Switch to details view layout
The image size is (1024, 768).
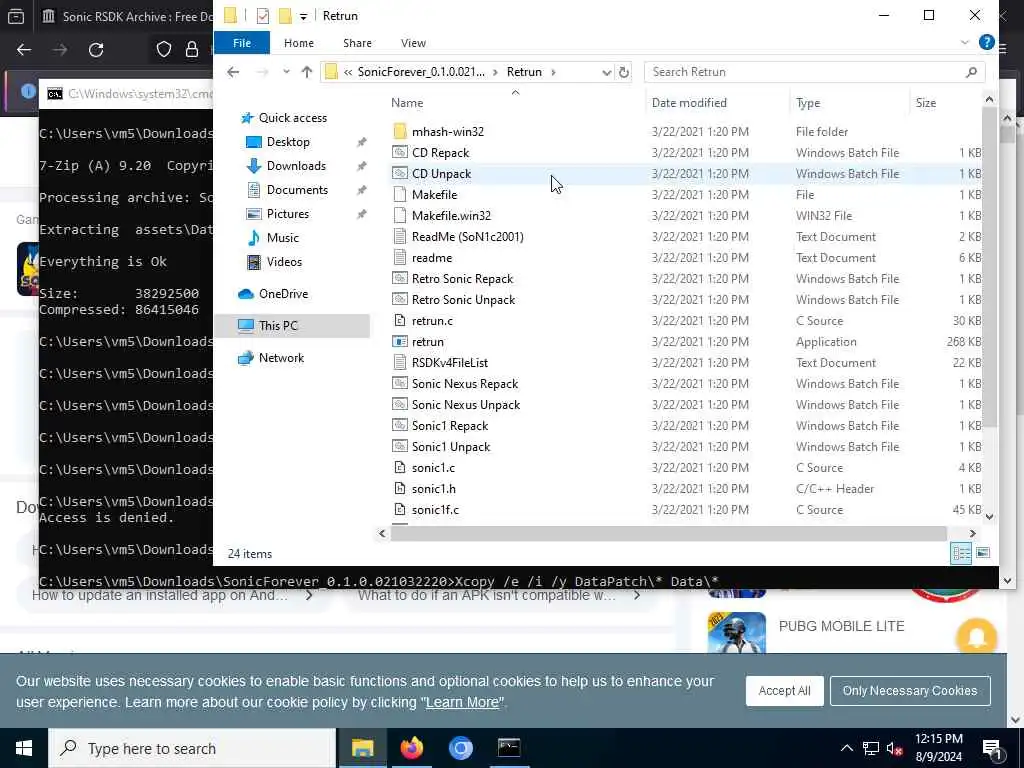[961, 553]
